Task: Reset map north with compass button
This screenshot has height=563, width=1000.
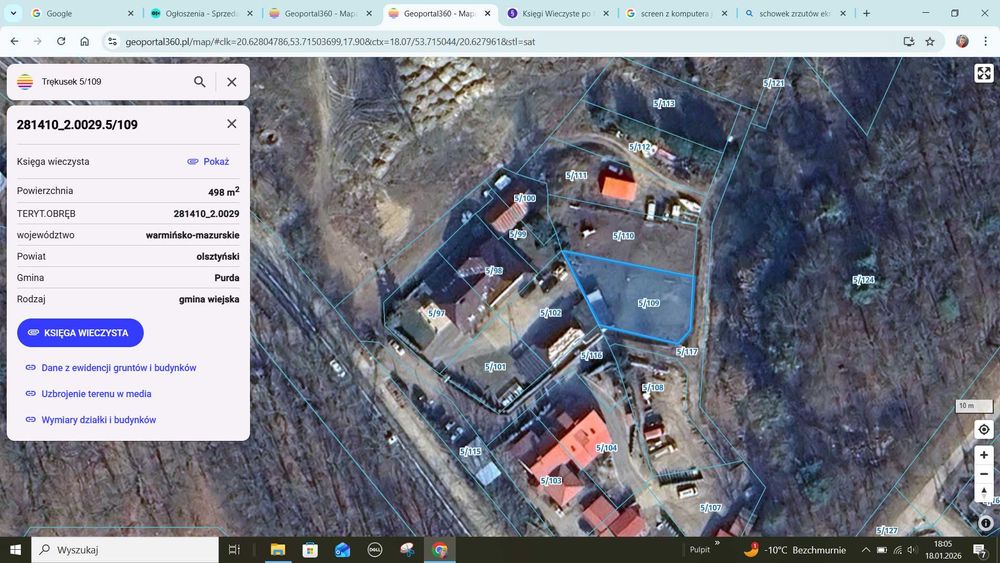Action: tap(984, 493)
